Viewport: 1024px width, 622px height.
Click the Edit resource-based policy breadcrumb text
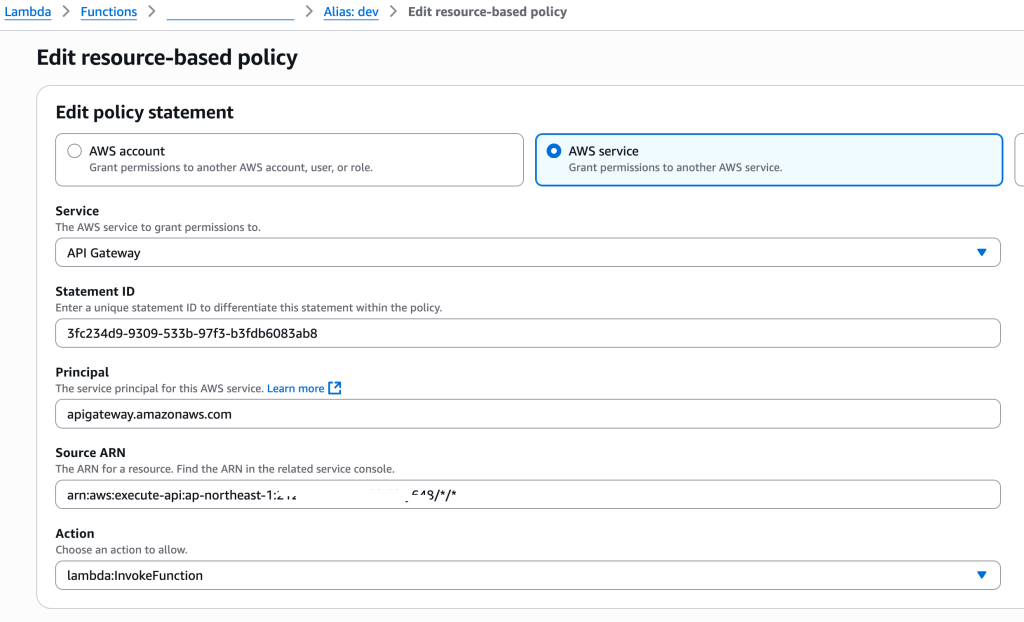point(487,12)
